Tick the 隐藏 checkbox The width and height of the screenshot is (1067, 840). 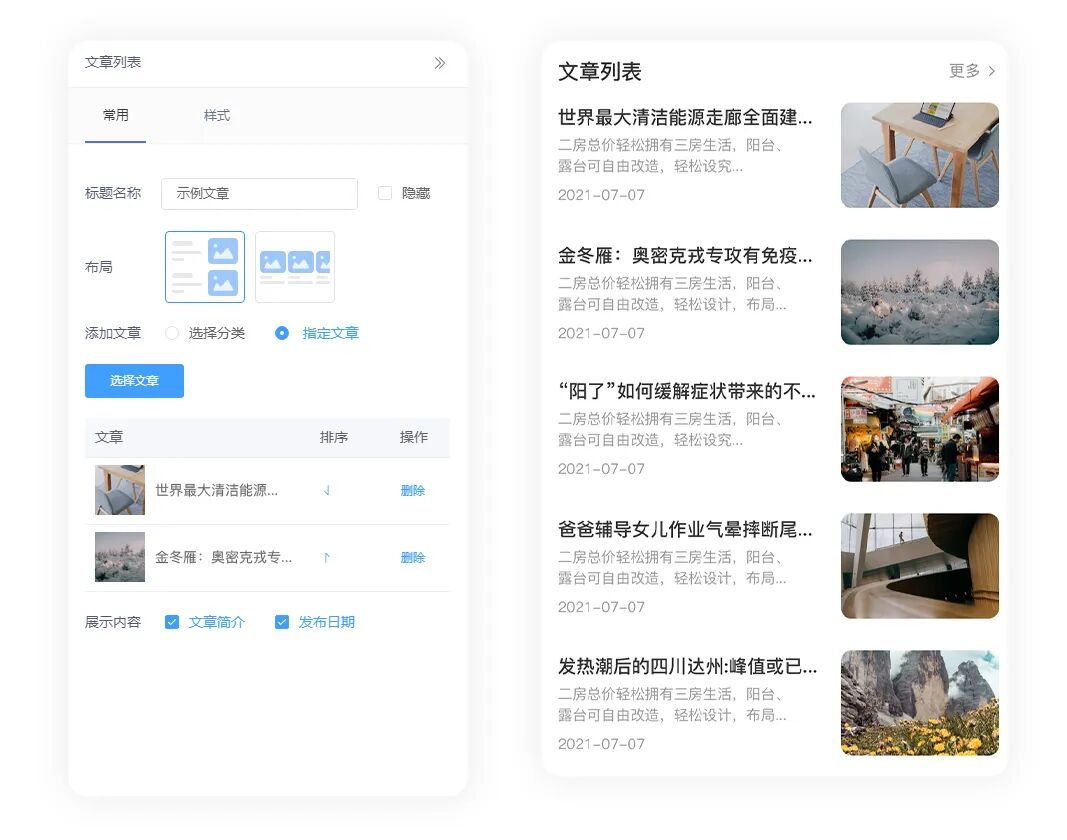(384, 193)
